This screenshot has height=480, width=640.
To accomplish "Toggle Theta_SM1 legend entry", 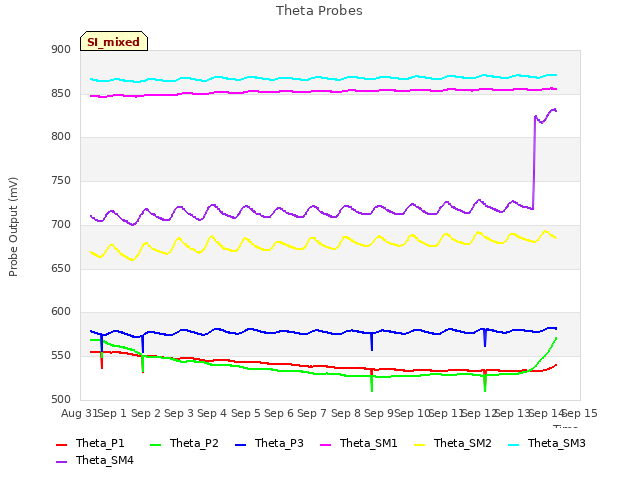I will [359, 443].
